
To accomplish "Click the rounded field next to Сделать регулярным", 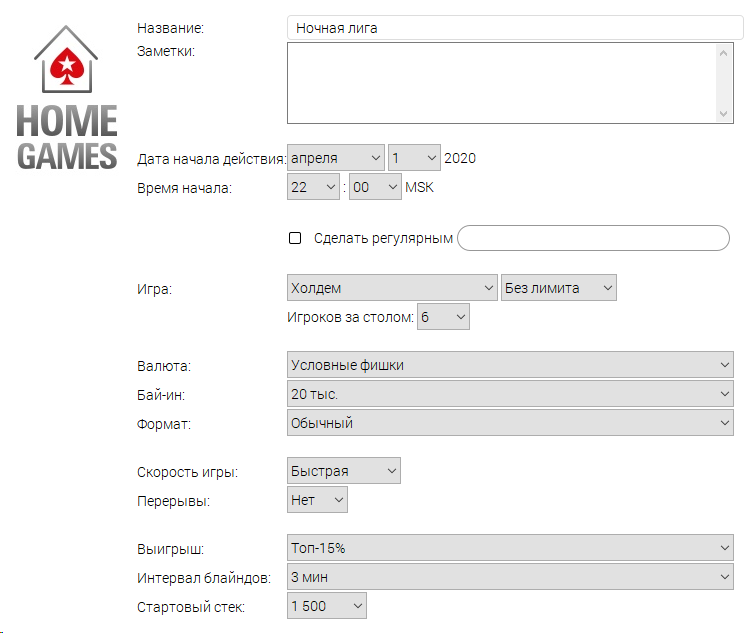I will coord(593,238).
